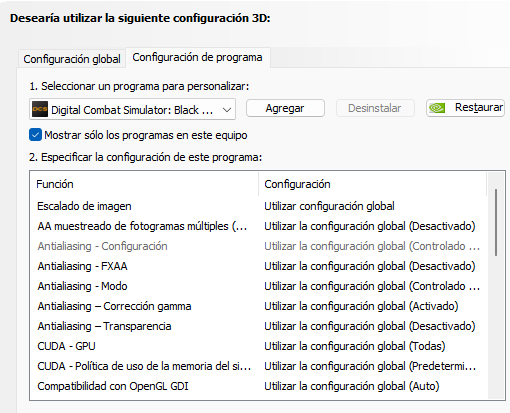Uncheck Mostrar sólo los programas en este equipo

pyautogui.click(x=35, y=135)
